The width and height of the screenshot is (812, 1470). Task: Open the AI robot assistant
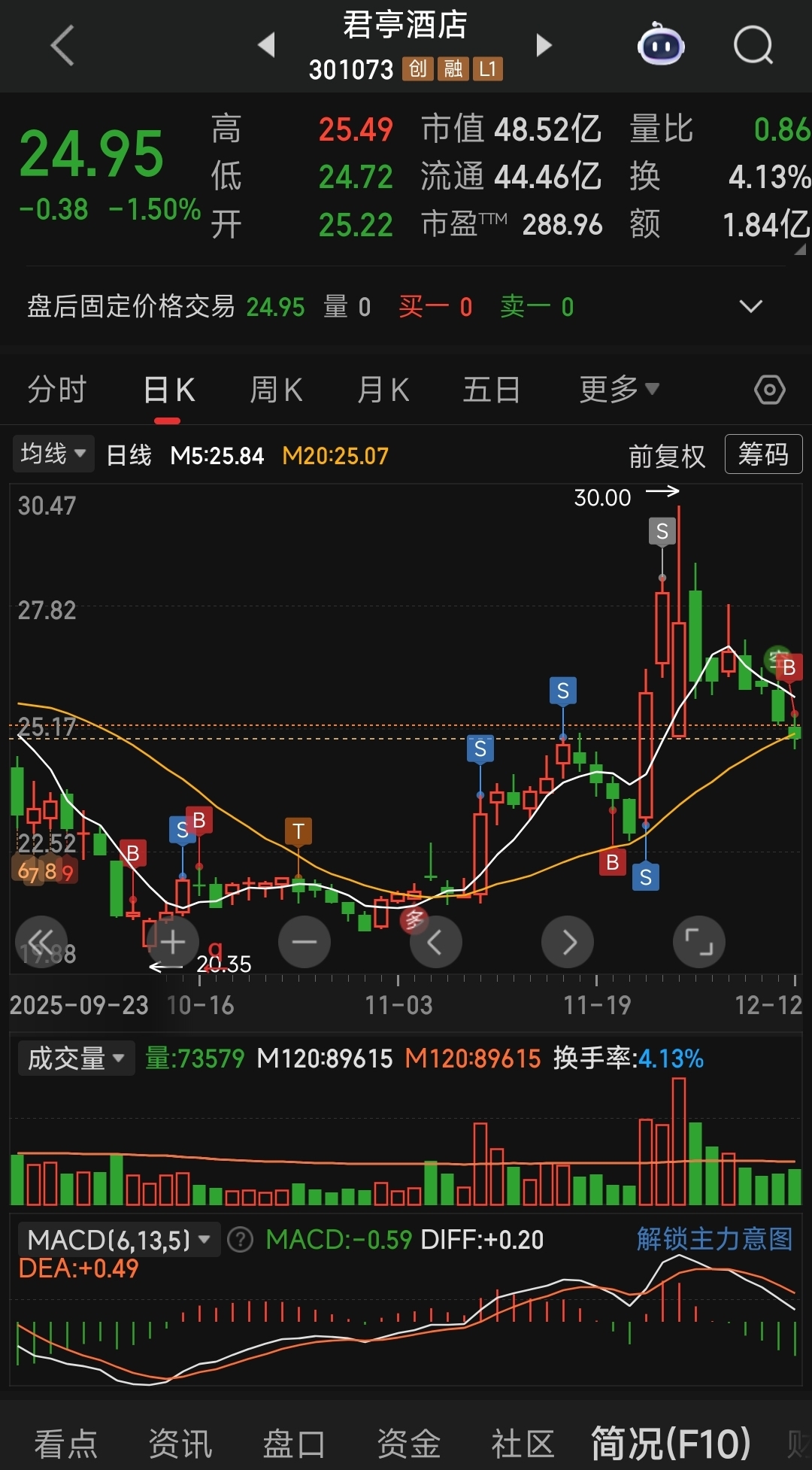click(x=660, y=45)
